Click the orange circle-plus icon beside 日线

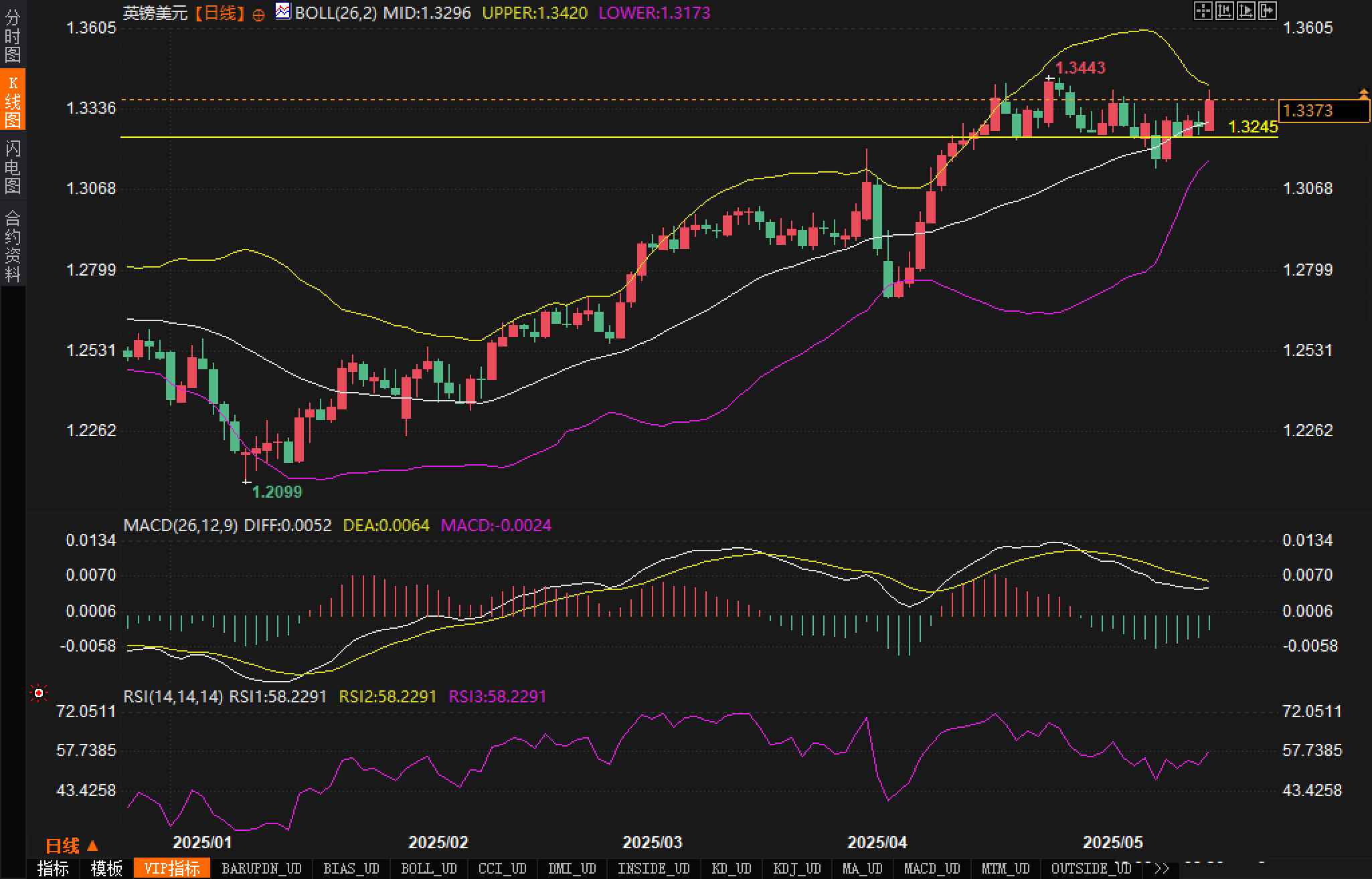point(258,15)
